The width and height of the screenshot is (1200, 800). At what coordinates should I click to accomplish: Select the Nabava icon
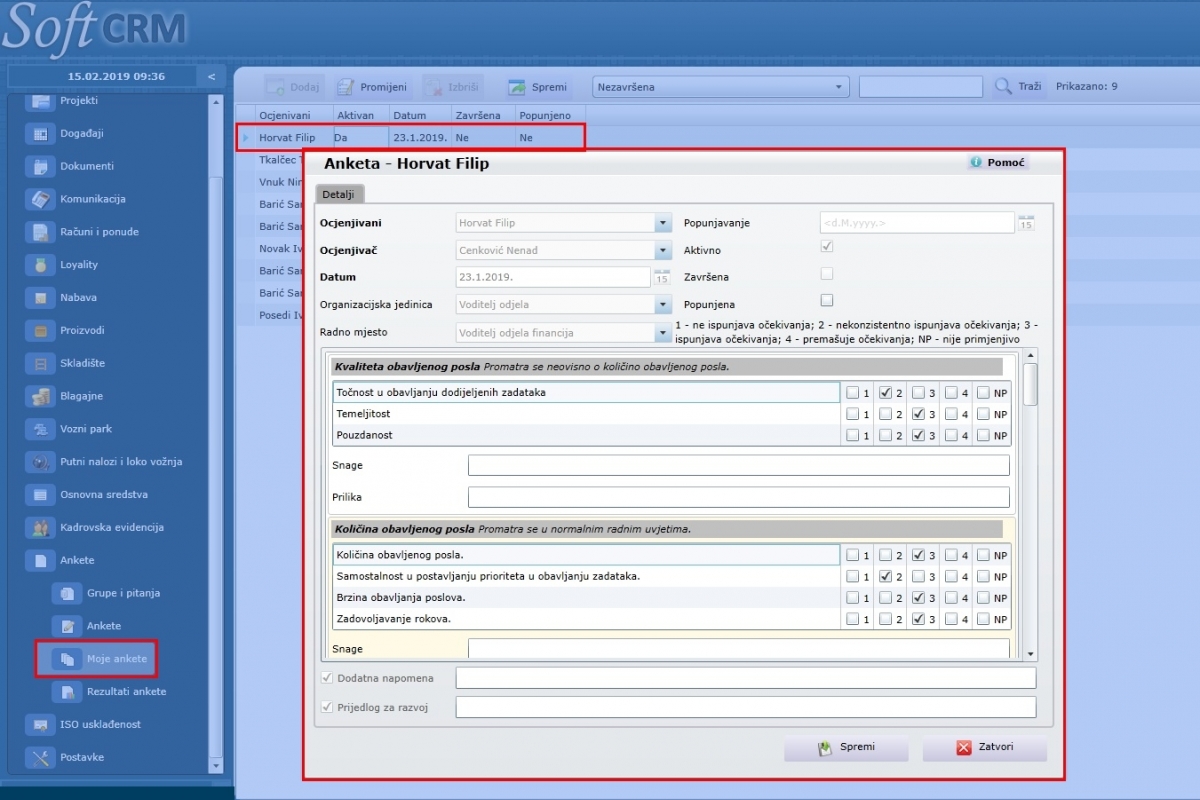click(40, 298)
